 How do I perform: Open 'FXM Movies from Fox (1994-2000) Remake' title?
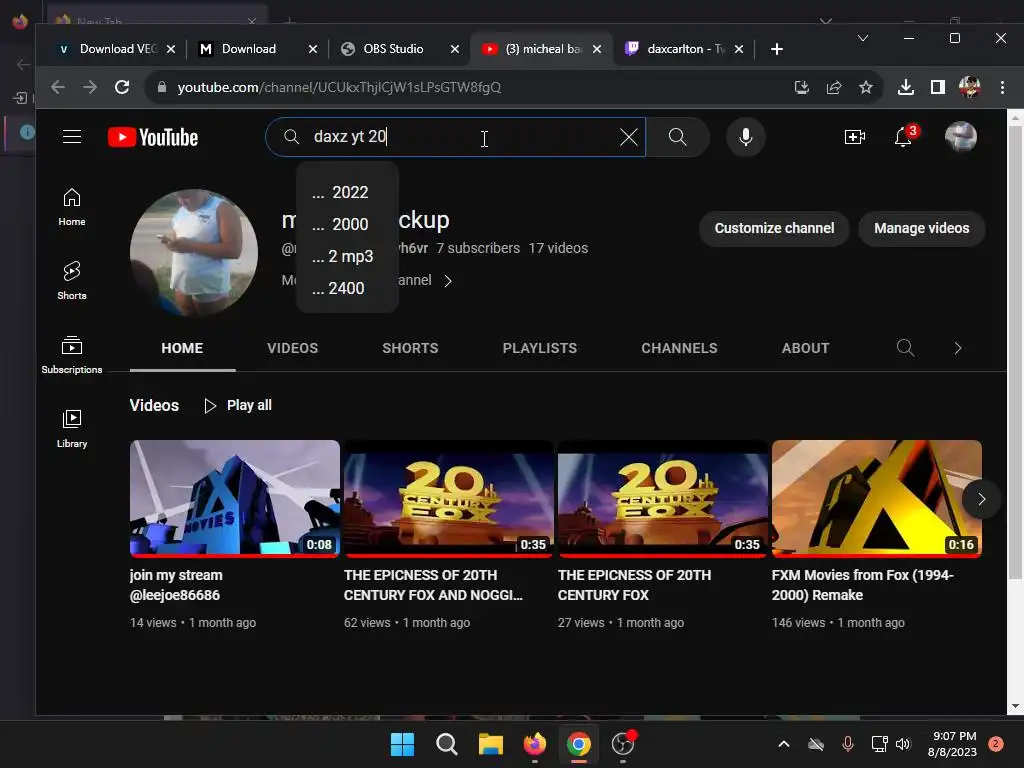pyautogui.click(x=863, y=585)
